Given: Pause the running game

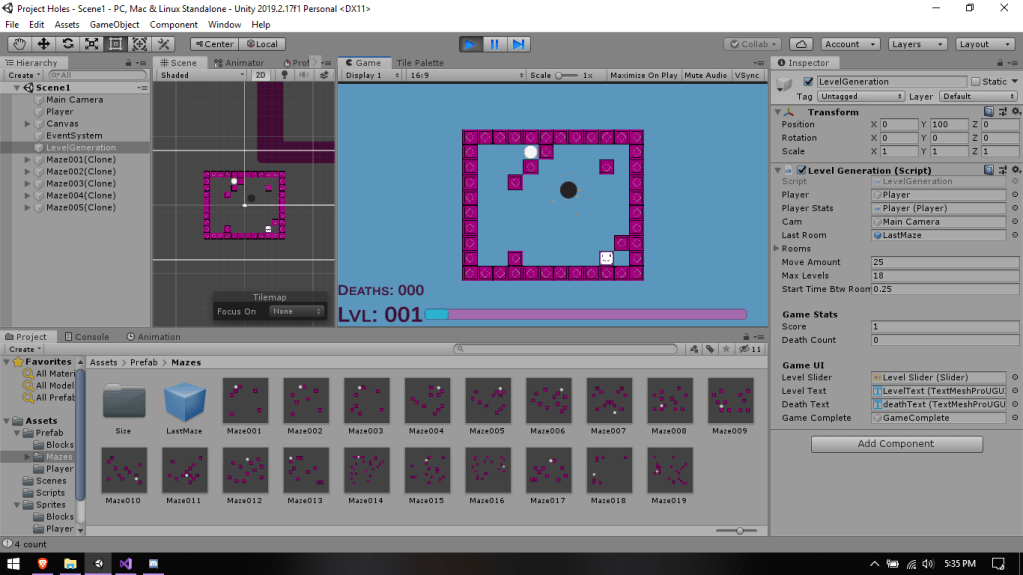Looking at the screenshot, I should (495, 44).
